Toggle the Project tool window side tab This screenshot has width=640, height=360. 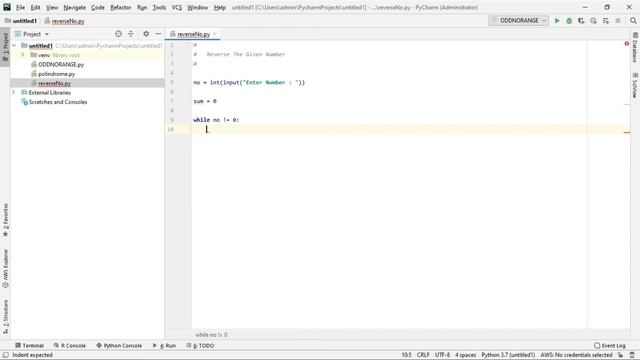coord(5,47)
